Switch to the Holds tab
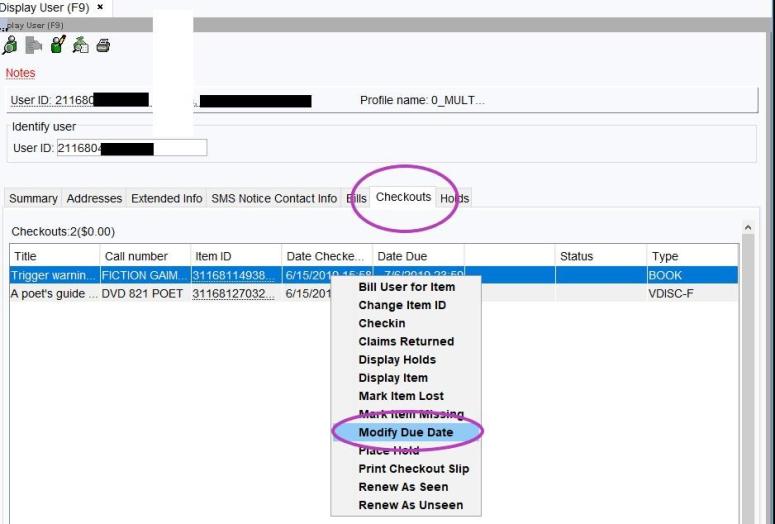The image size is (775, 524). click(454, 198)
